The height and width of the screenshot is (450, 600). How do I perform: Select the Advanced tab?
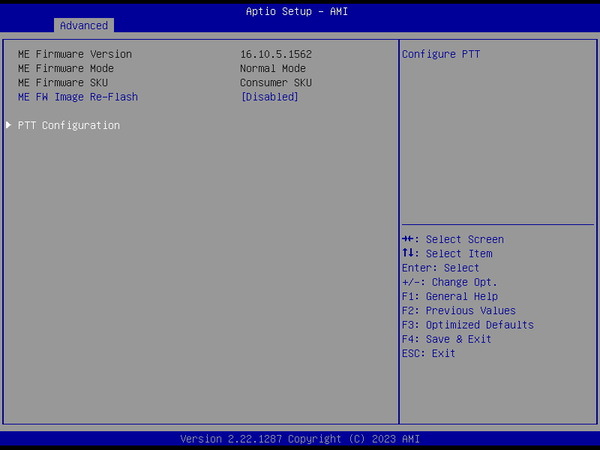click(84, 26)
